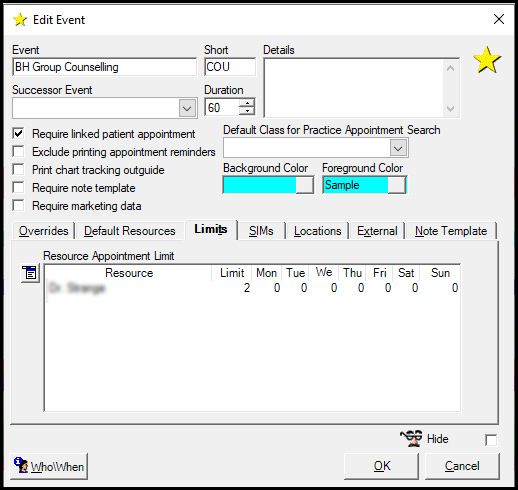The image size is (518, 490).
Task: Open Default Class for Practice Appointment Search dropdown
Action: [398, 148]
